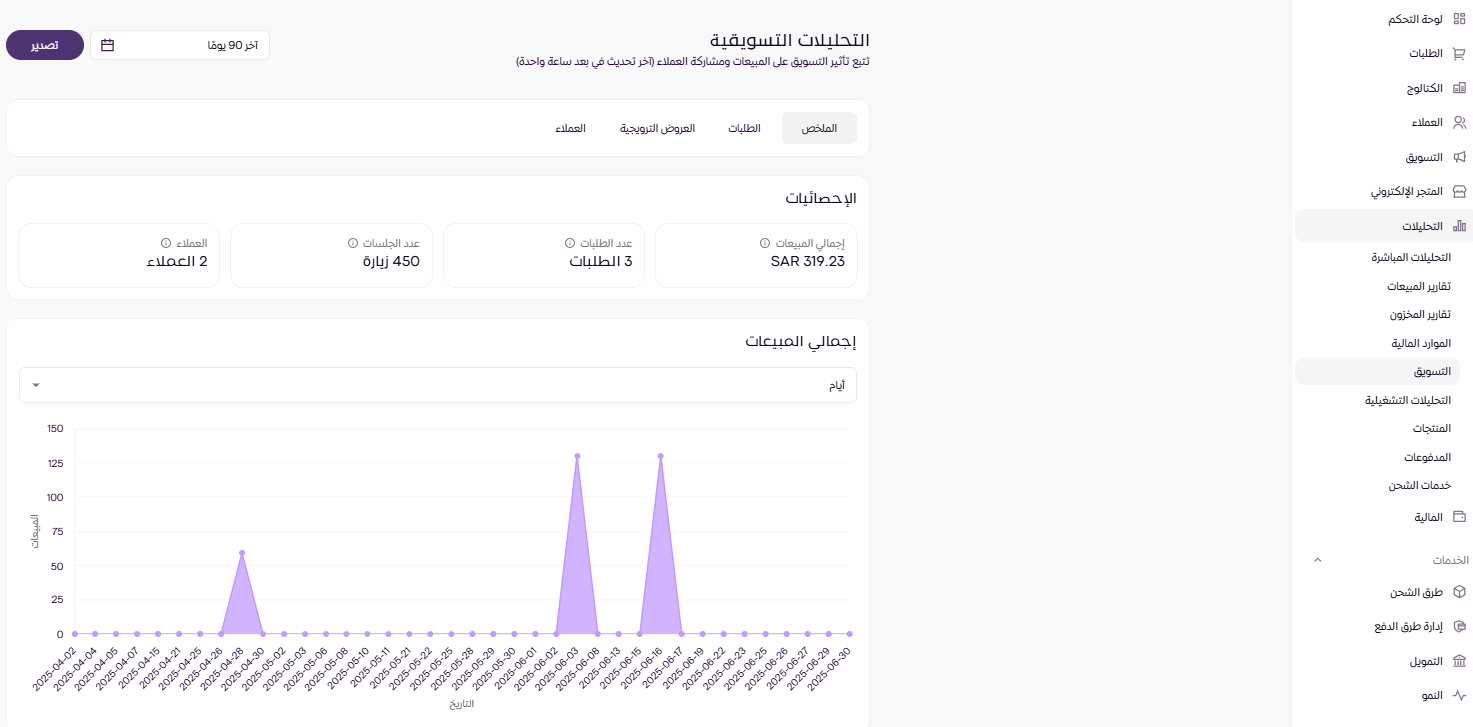Select the العملاء tab in analytics

571,129
